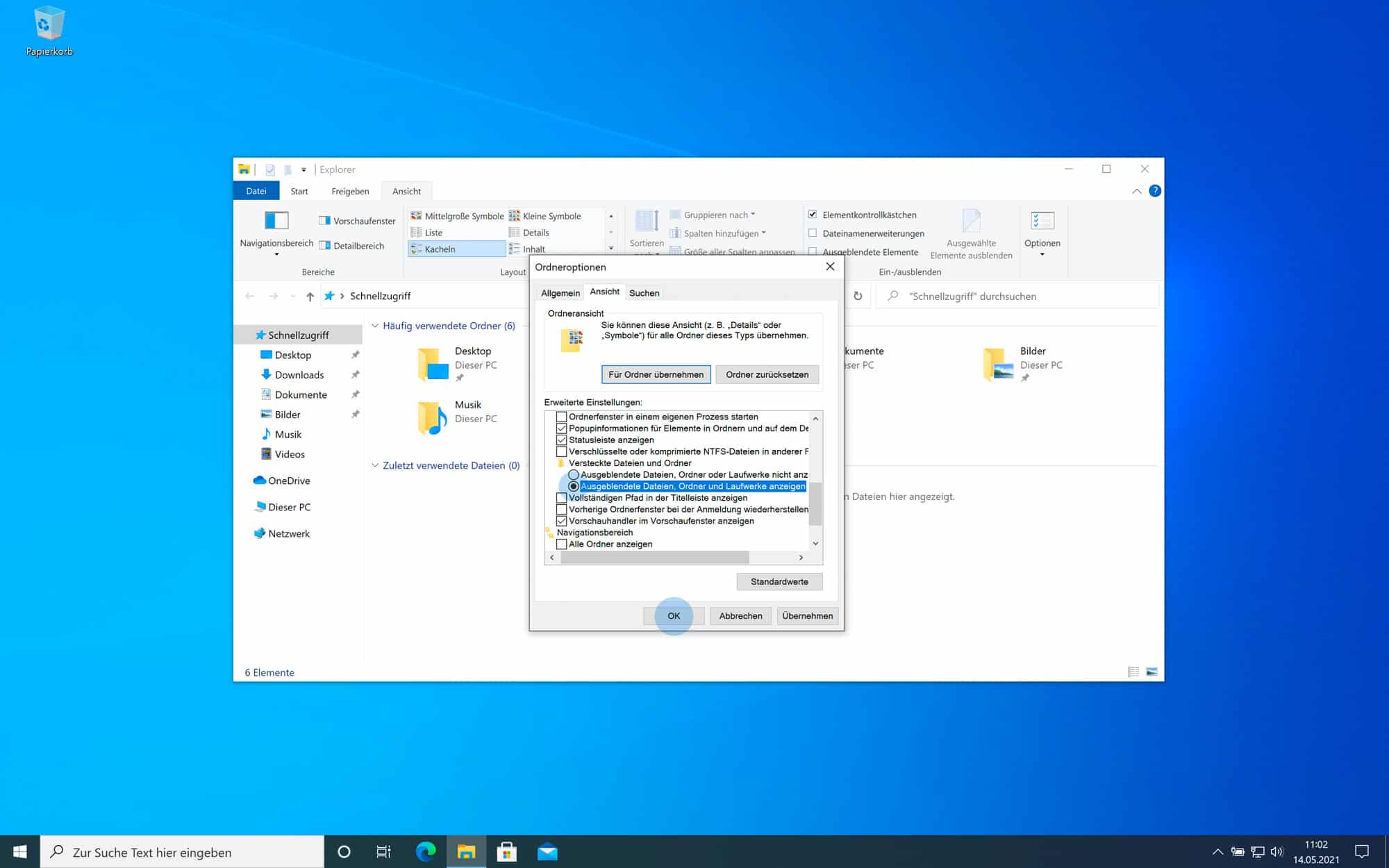The width and height of the screenshot is (1389, 868).
Task: Click Für Ordner übernehmen button
Action: pyautogui.click(x=656, y=374)
